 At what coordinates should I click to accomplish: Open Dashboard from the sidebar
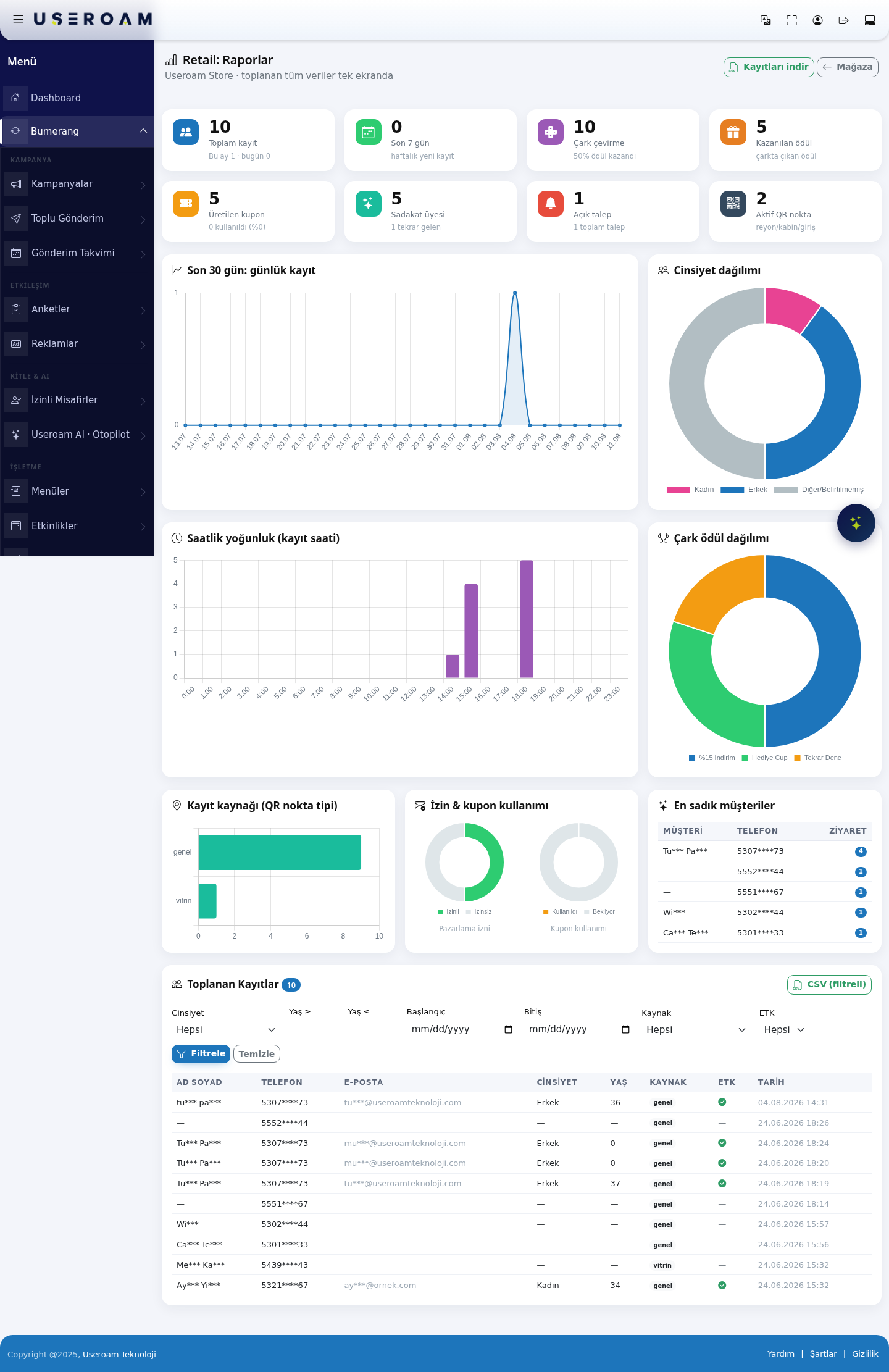tap(77, 98)
